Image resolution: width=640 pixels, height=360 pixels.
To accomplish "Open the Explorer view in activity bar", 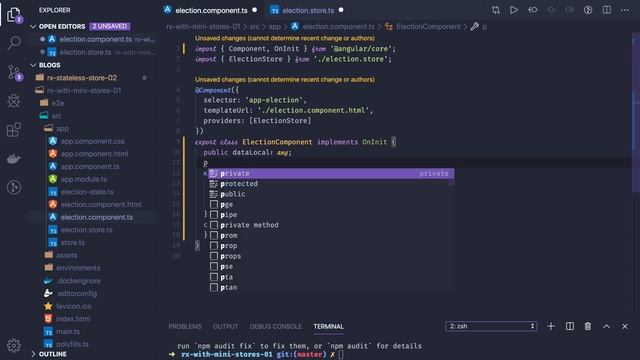I will pyautogui.click(x=13, y=15).
